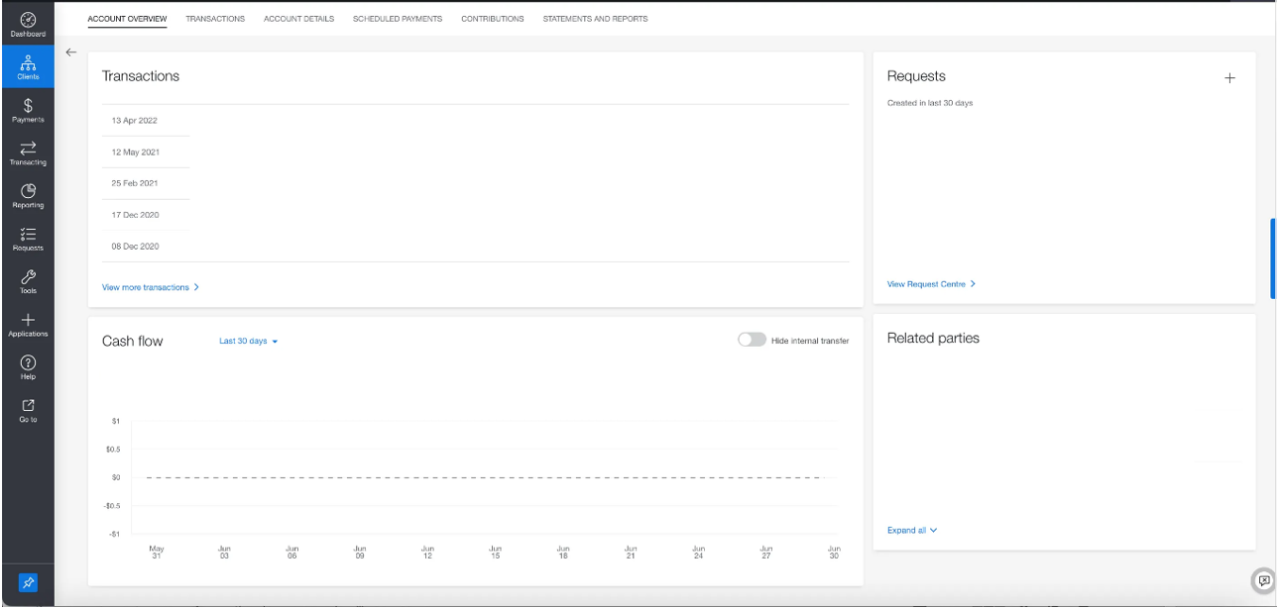Image resolution: width=1280 pixels, height=608 pixels.
Task: Expand all related parties
Action: 912,531
